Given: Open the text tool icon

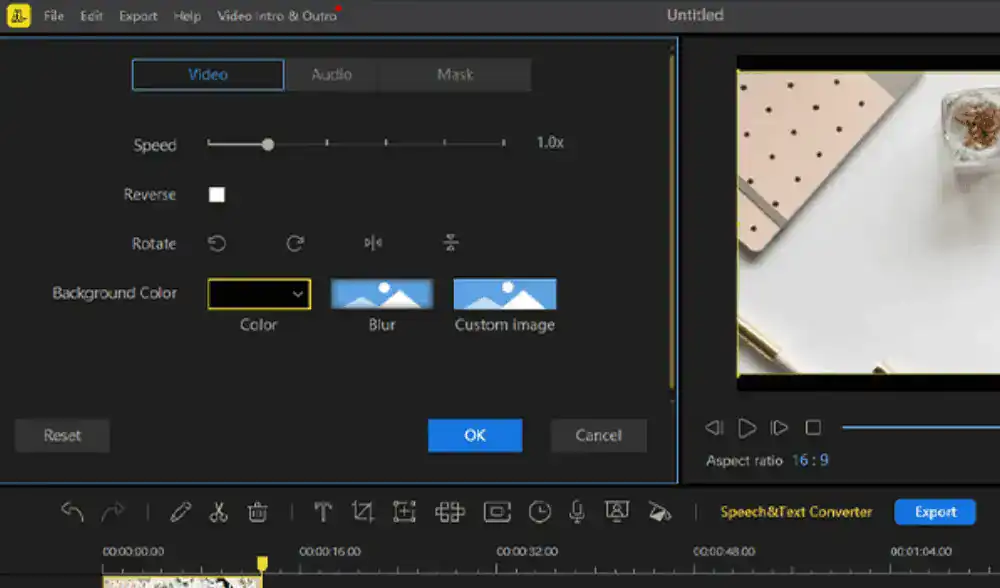Looking at the screenshot, I should pos(323,511).
